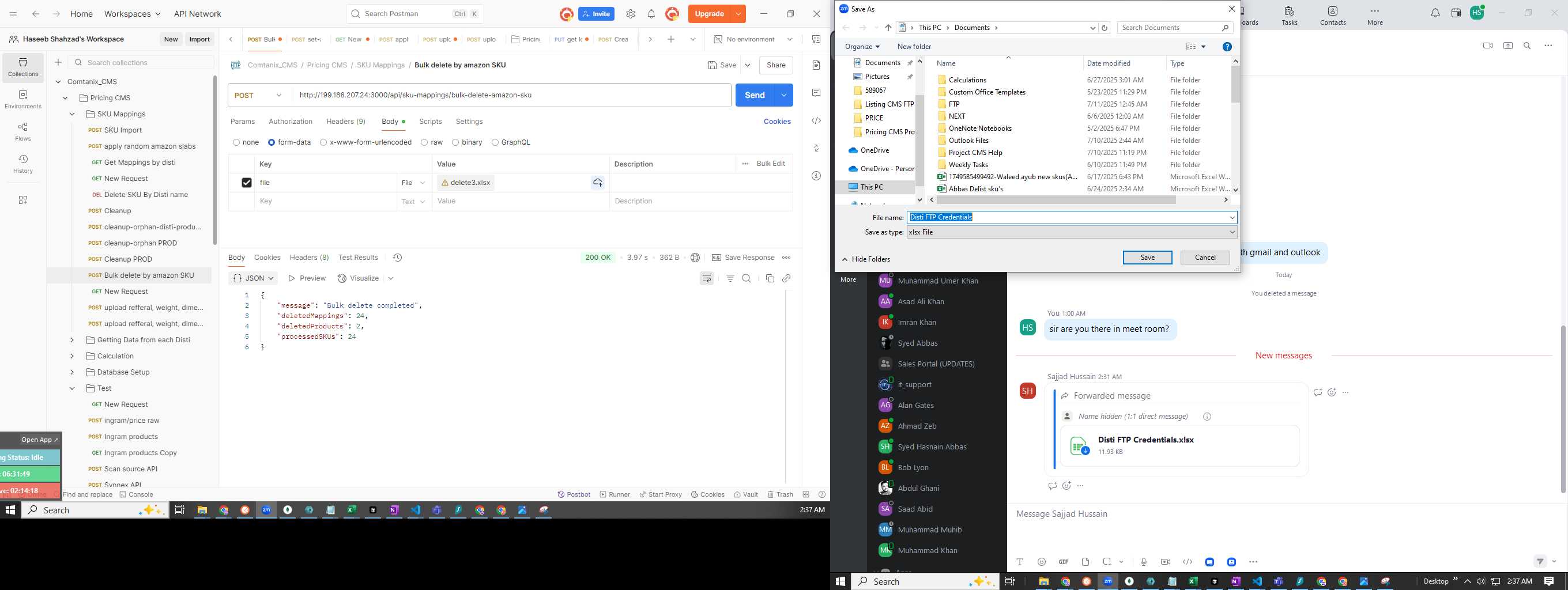1568x590 pixels.
Task: Click the request URL input field
Action: pyautogui.click(x=511, y=95)
